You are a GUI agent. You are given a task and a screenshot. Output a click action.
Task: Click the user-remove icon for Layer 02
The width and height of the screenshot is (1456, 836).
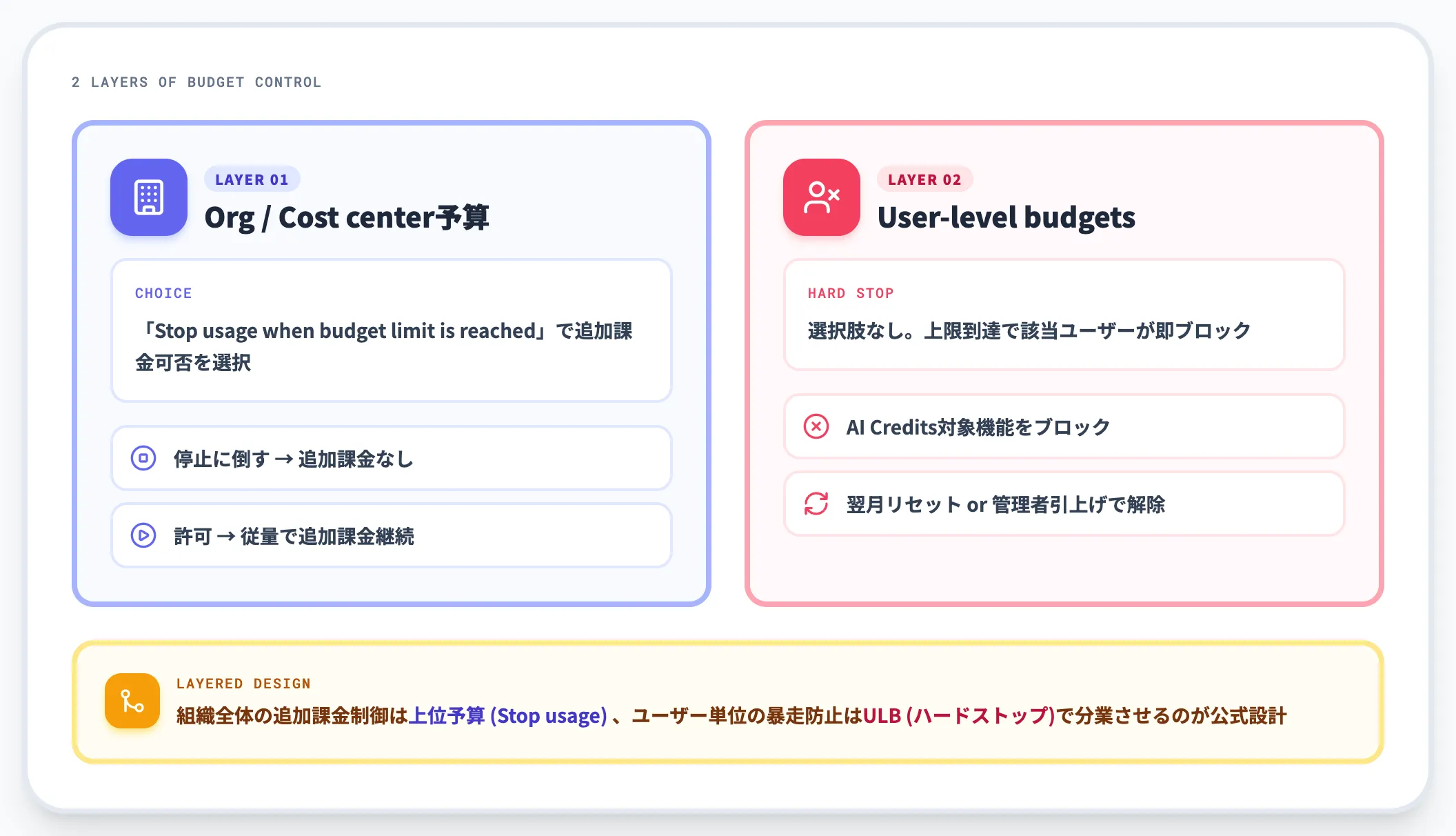[822, 197]
